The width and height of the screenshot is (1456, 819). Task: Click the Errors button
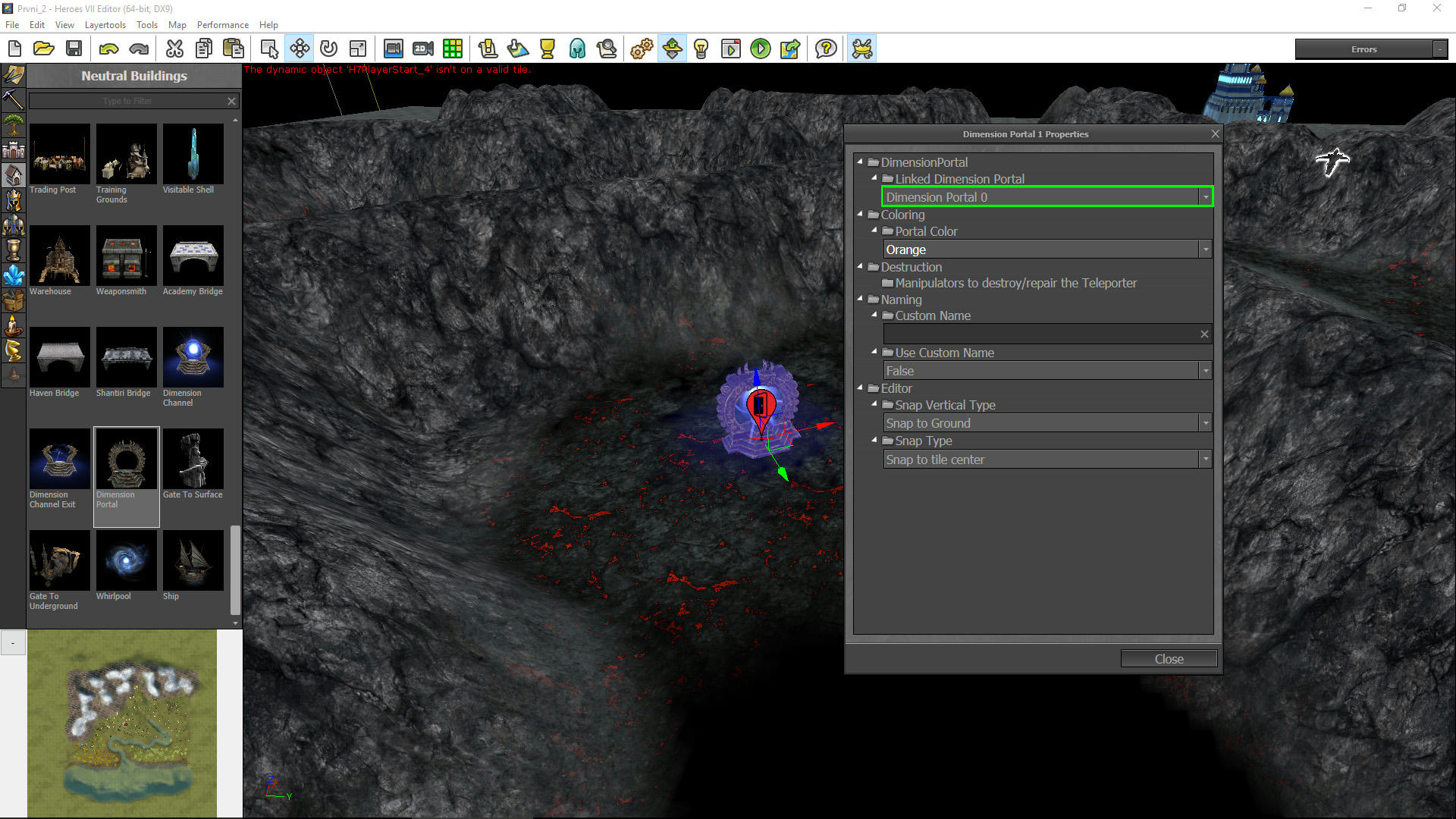[1363, 49]
